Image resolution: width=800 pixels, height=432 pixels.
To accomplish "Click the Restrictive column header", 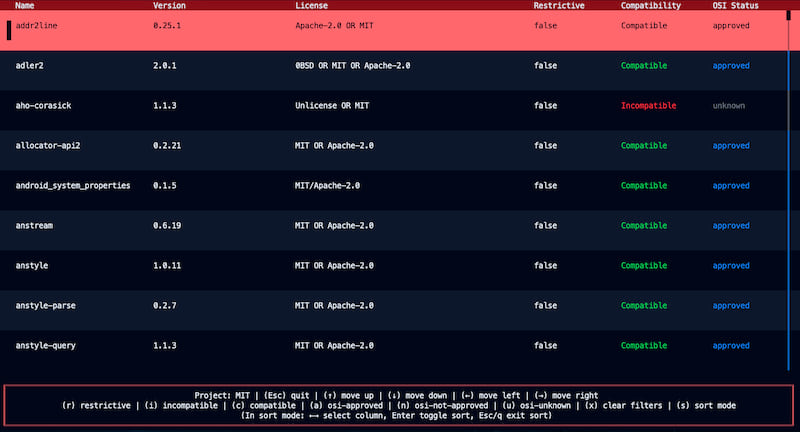I will (x=559, y=6).
